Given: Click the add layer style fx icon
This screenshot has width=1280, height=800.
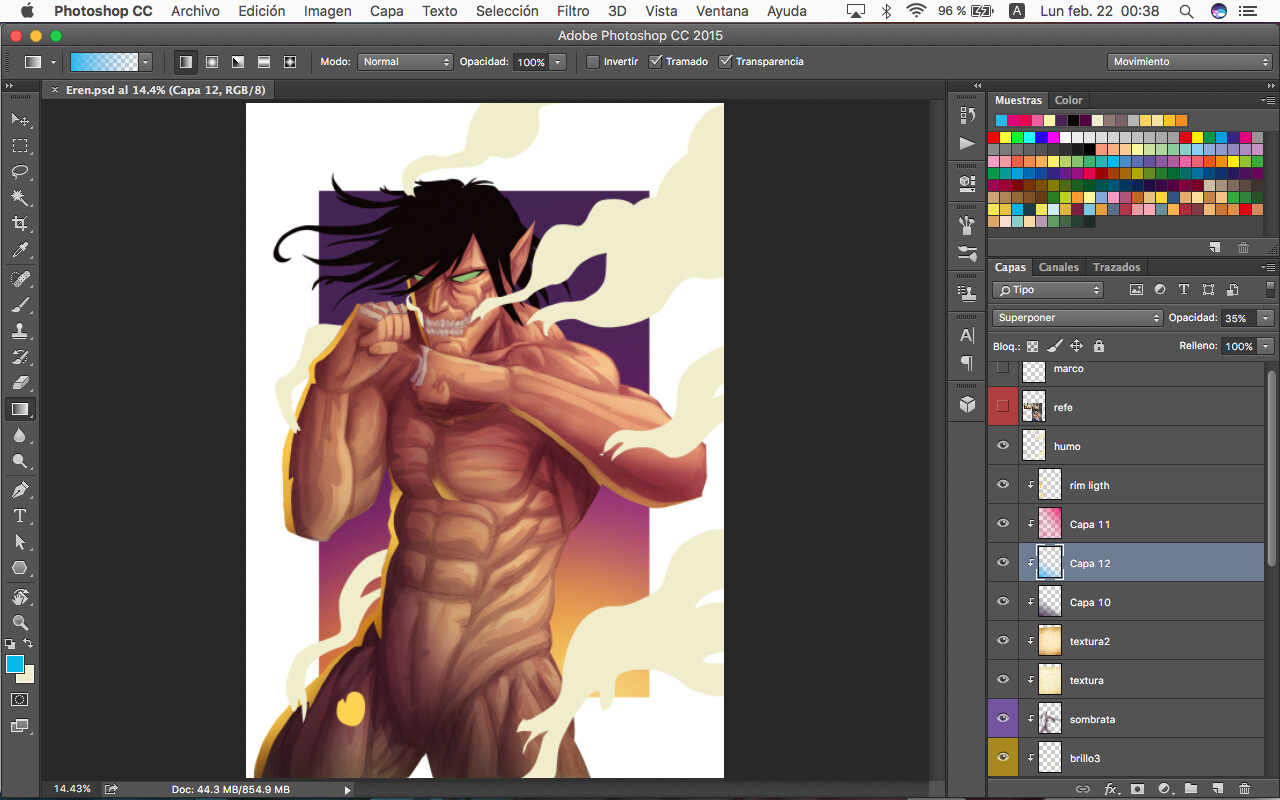Looking at the screenshot, I should pos(1110,789).
